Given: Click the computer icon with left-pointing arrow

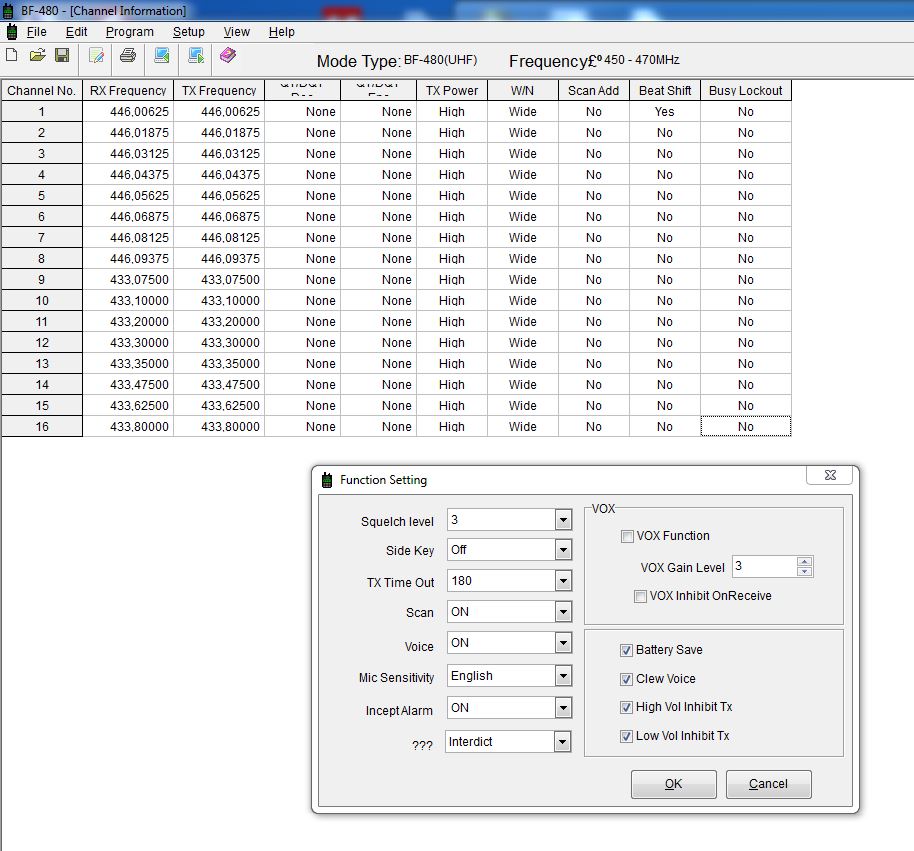Looking at the screenshot, I should pyautogui.click(x=161, y=55).
